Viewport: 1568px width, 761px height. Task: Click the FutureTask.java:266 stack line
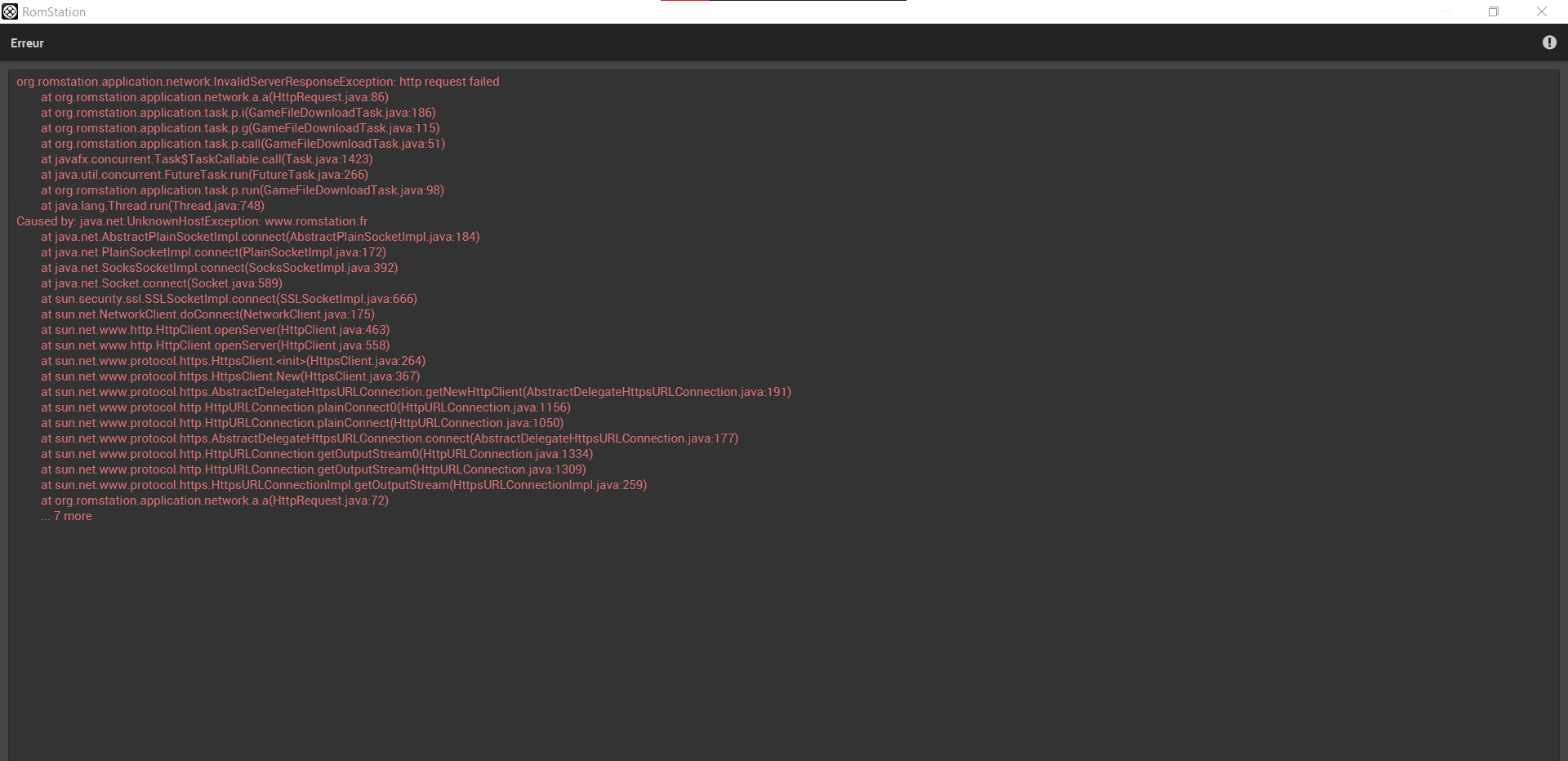click(x=204, y=175)
